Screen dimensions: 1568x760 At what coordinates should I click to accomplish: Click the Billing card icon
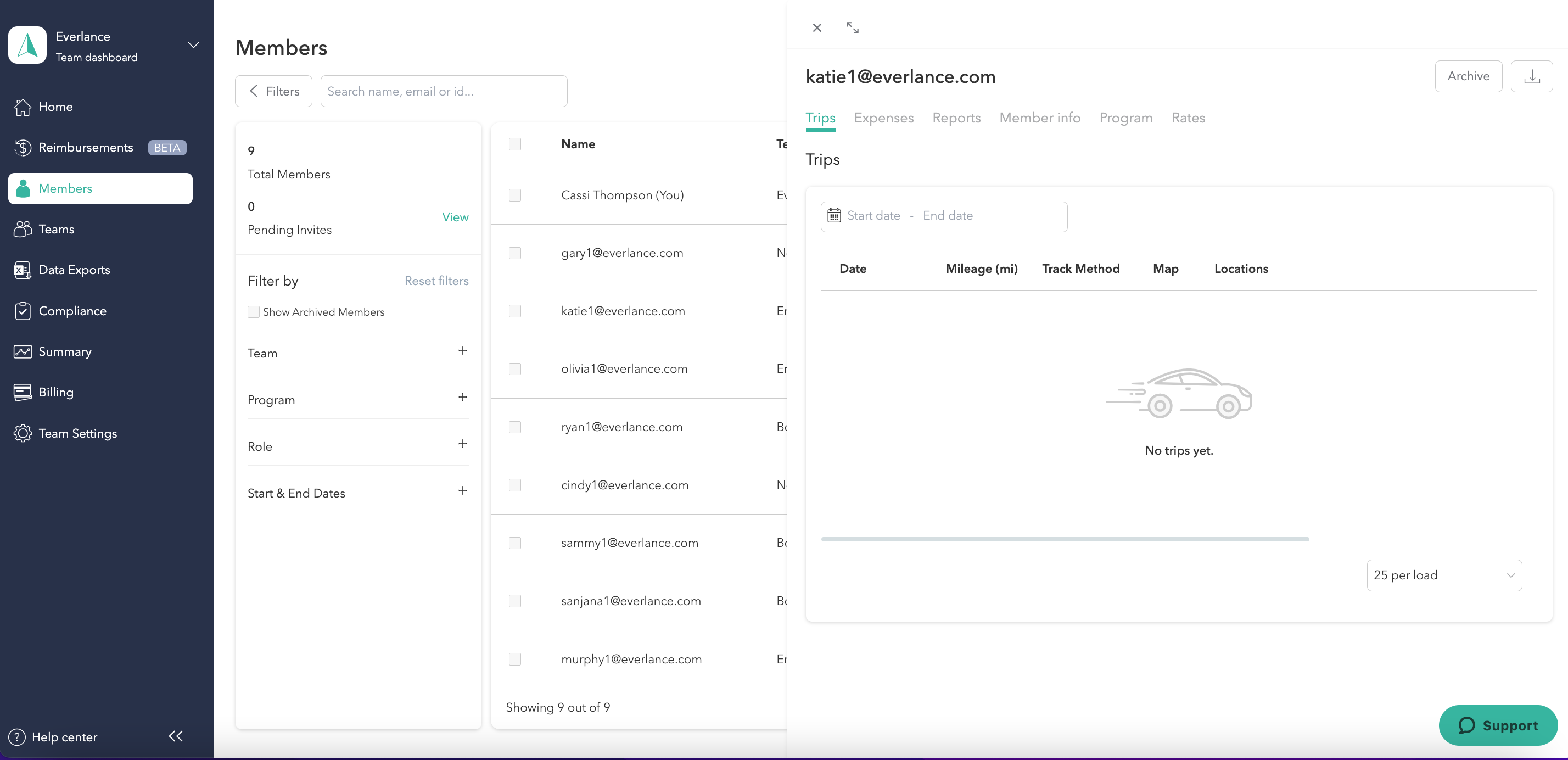coord(23,392)
